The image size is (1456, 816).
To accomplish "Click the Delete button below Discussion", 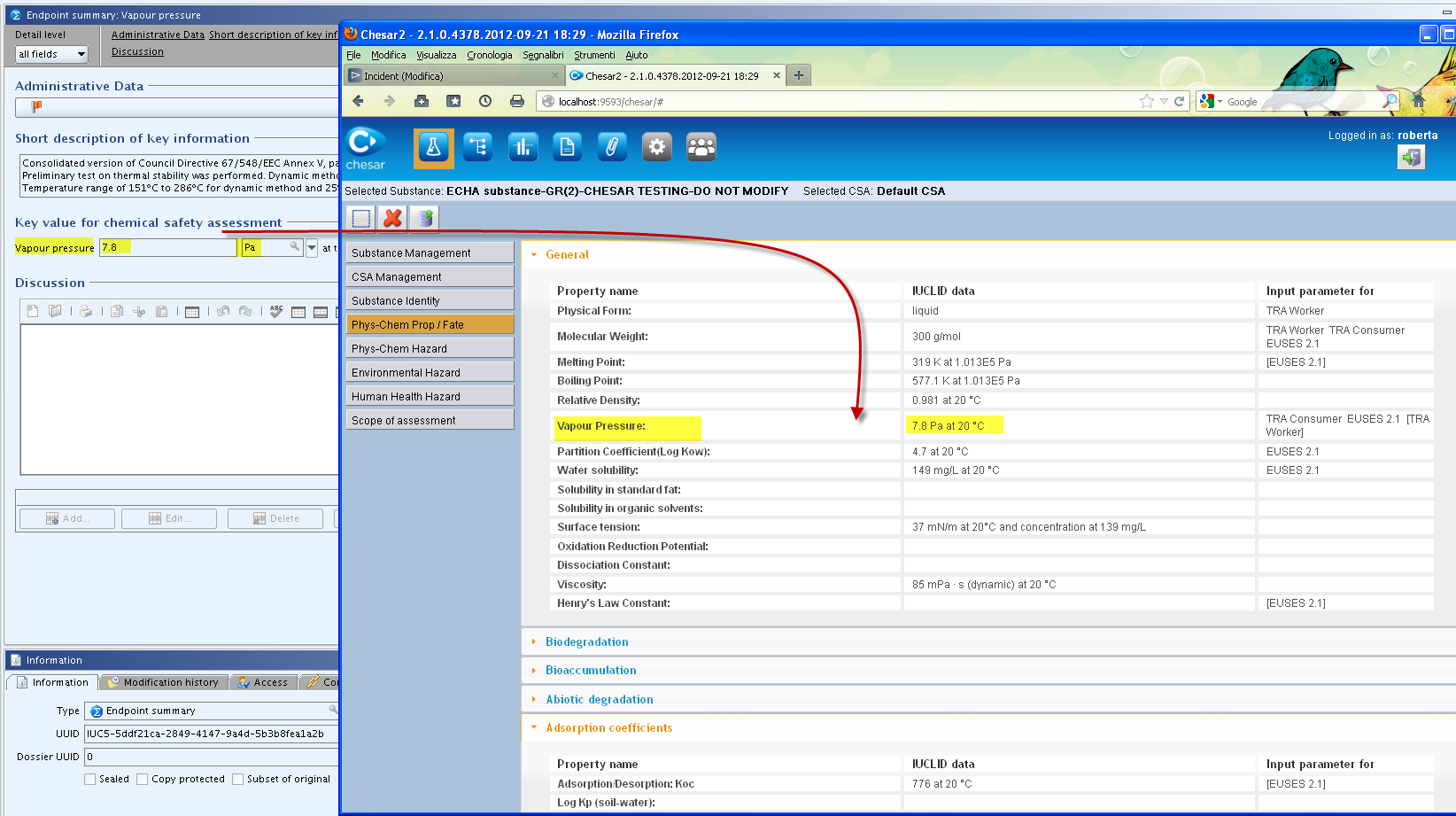I will (275, 518).
